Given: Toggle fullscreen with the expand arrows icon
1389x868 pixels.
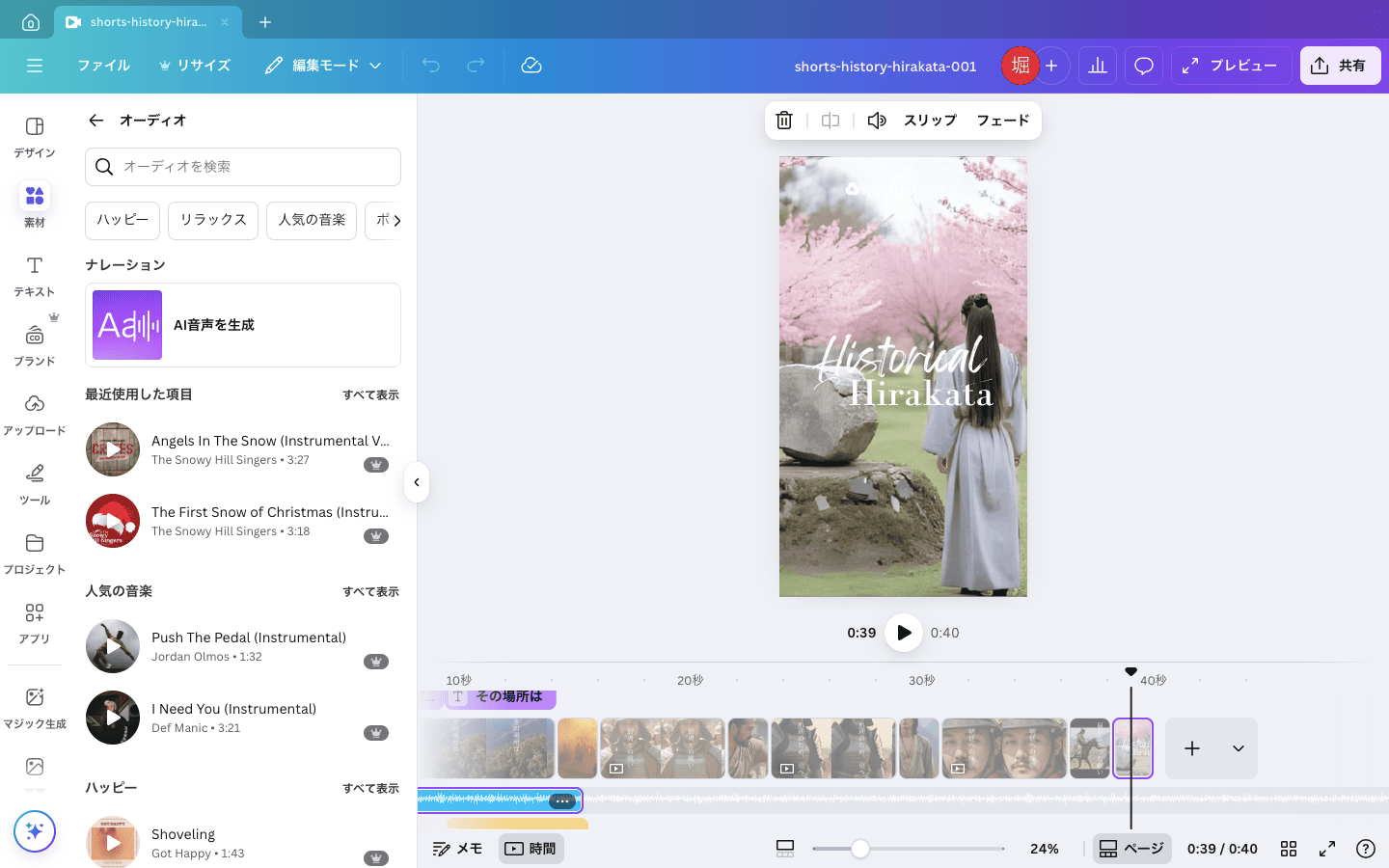Looking at the screenshot, I should pos(1327,849).
